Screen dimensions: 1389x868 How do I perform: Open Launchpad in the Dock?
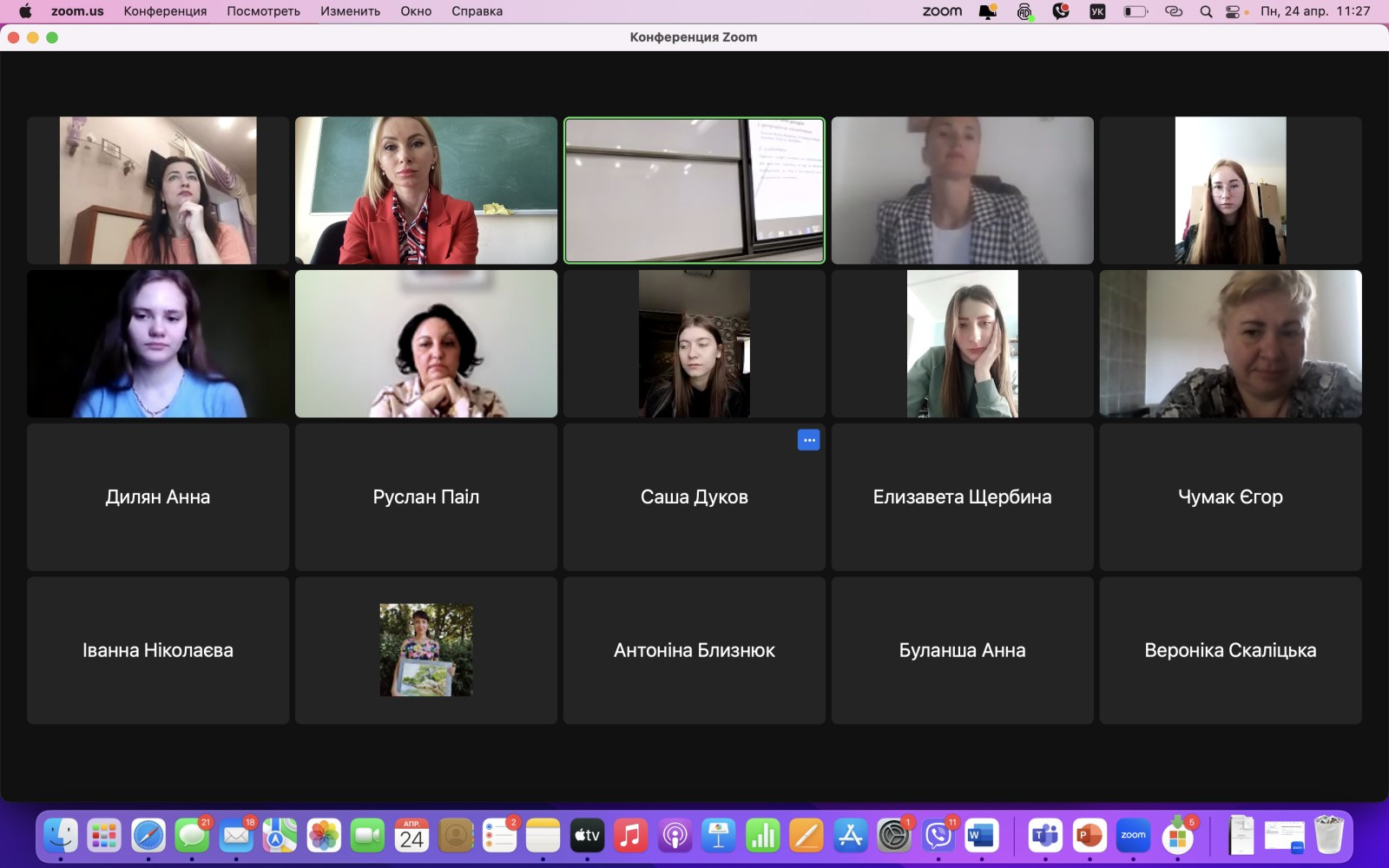[104, 836]
